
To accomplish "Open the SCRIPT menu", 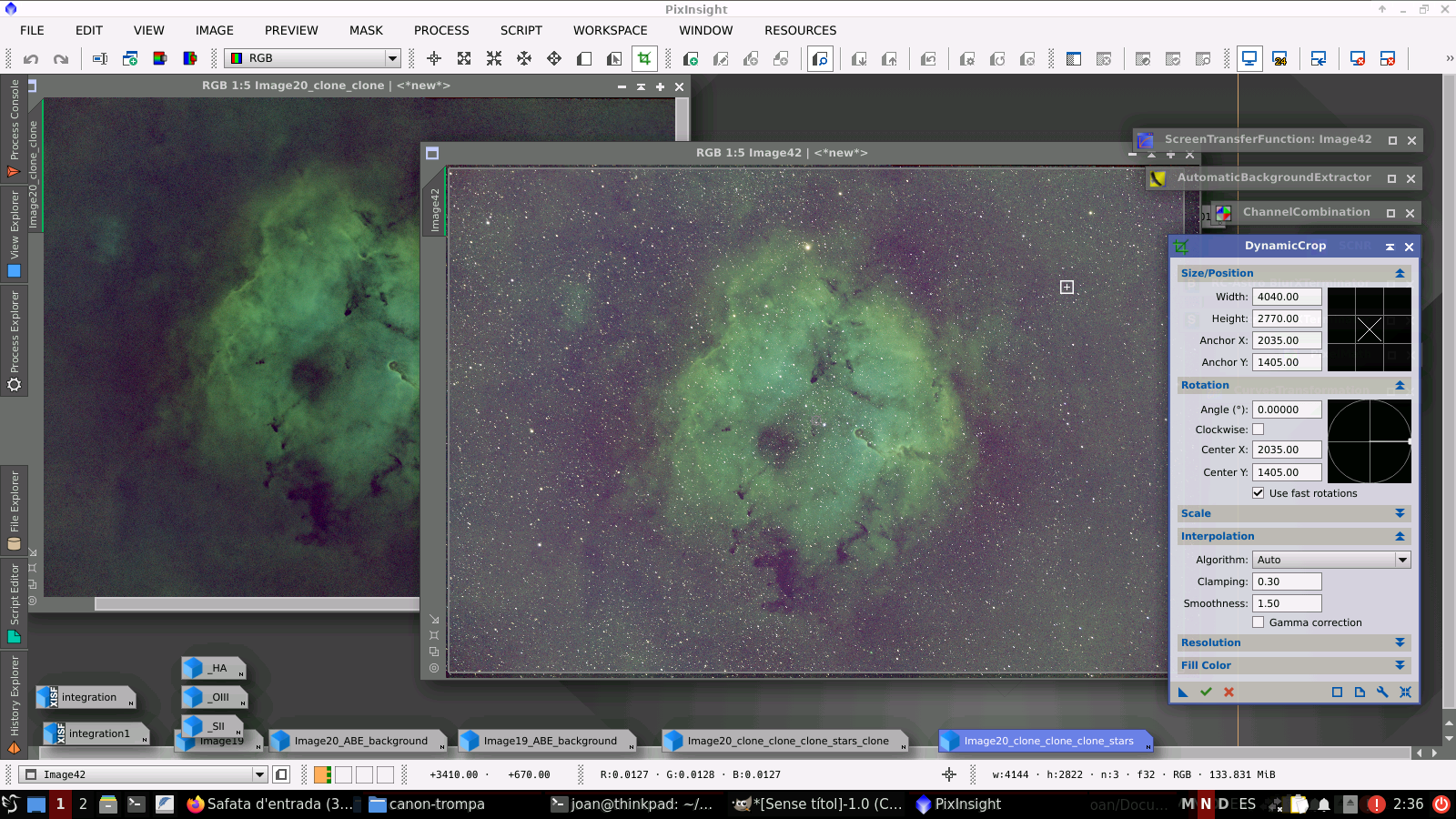I will click(521, 30).
